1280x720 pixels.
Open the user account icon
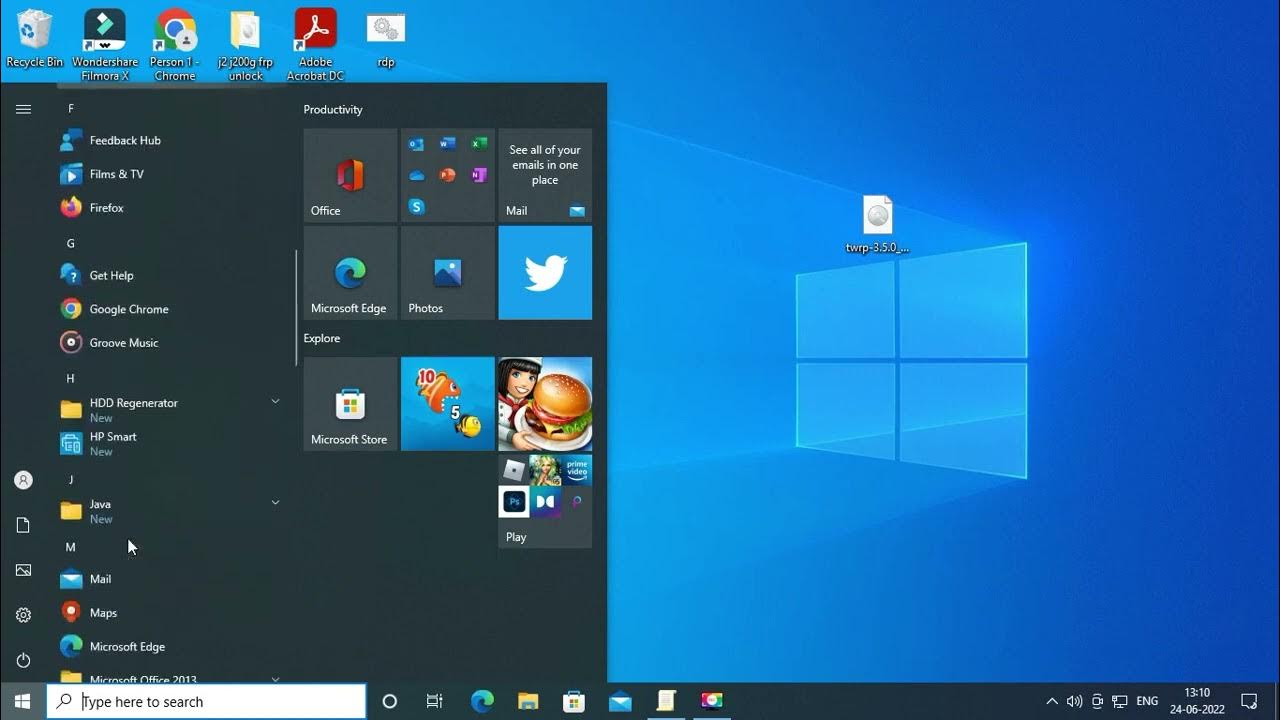[x=23, y=480]
